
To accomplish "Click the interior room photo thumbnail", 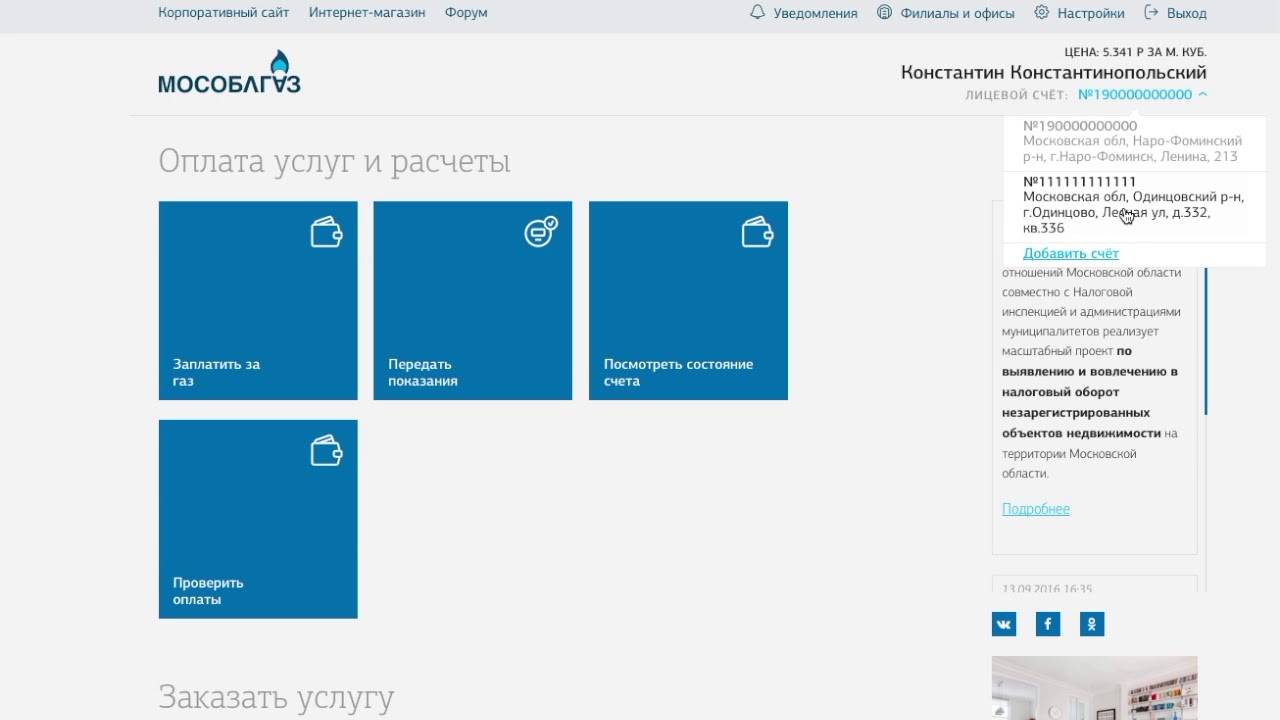I will point(1094,688).
